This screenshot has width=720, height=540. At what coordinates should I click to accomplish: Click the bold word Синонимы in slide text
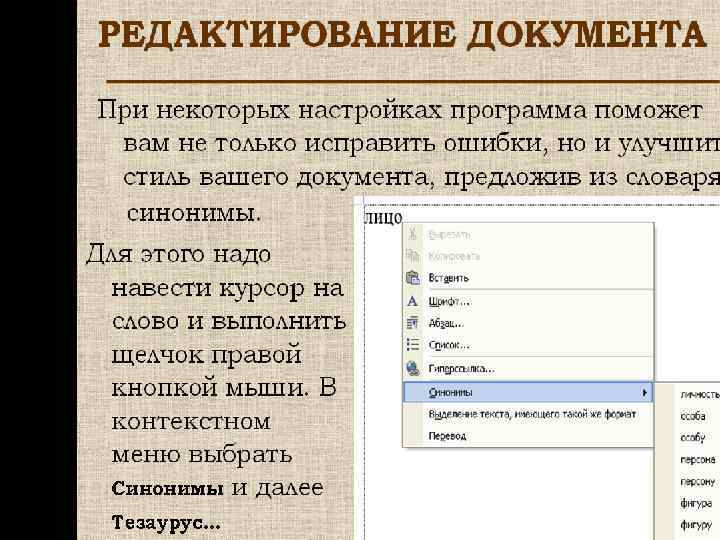click(168, 489)
